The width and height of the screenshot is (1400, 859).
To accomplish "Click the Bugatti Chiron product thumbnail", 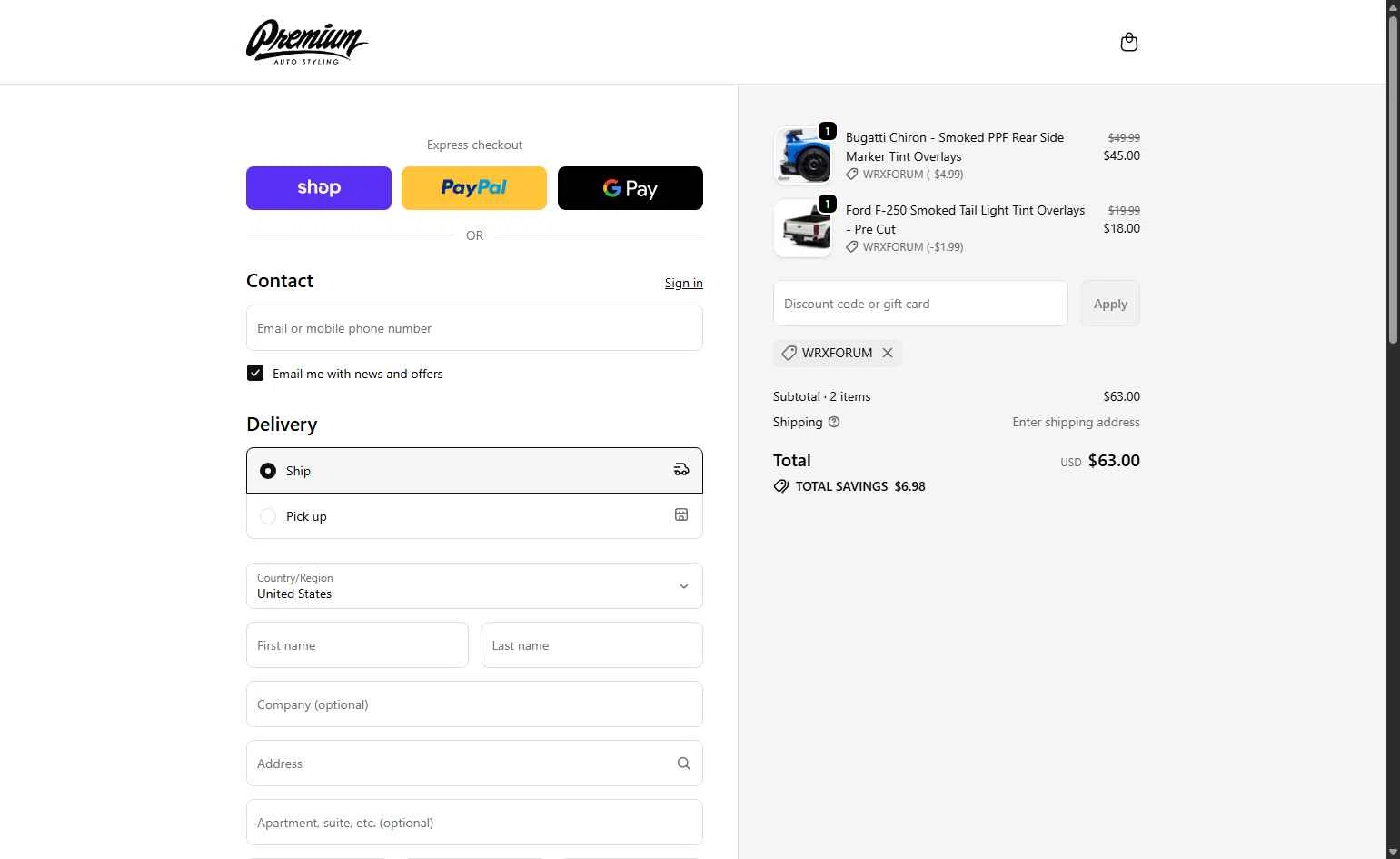I will tap(802, 155).
